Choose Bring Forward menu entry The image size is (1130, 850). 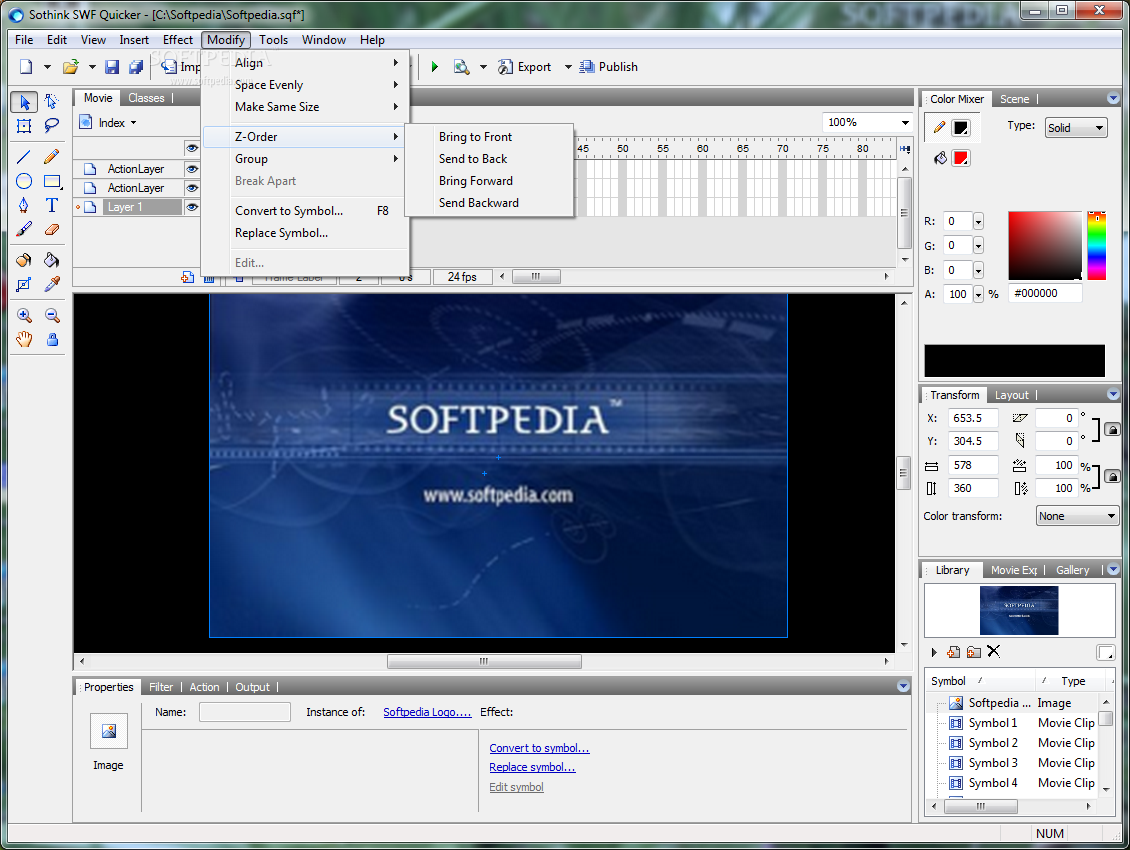pyautogui.click(x=476, y=181)
